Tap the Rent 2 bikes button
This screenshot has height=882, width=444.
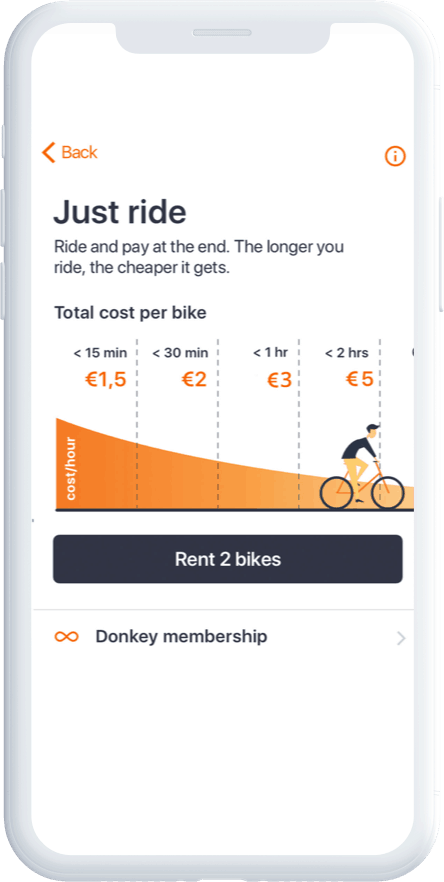point(227,559)
